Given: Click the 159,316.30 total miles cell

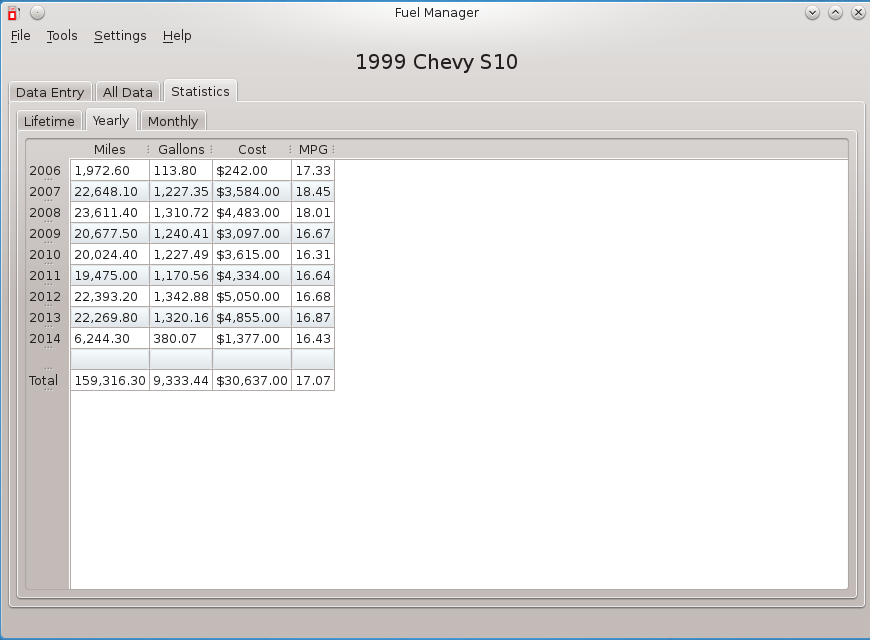Looking at the screenshot, I should (x=110, y=381).
